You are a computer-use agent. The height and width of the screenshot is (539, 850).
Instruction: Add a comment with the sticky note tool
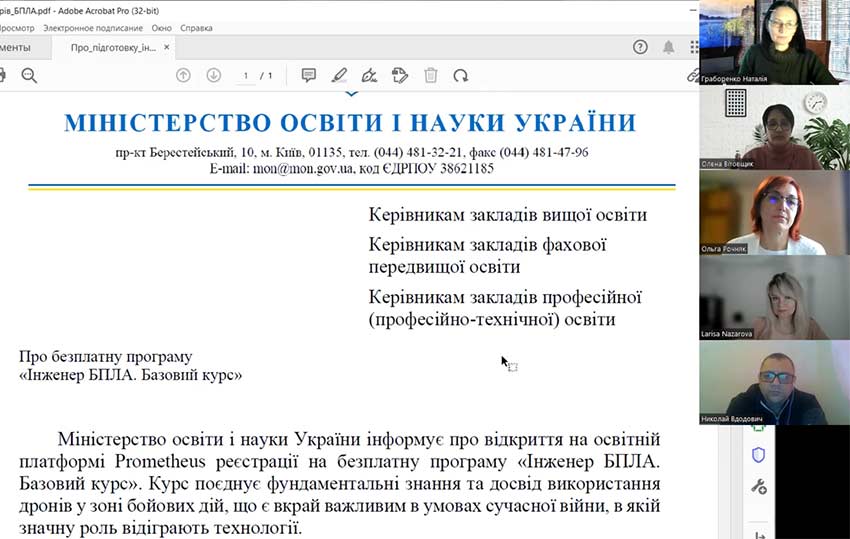tap(309, 75)
